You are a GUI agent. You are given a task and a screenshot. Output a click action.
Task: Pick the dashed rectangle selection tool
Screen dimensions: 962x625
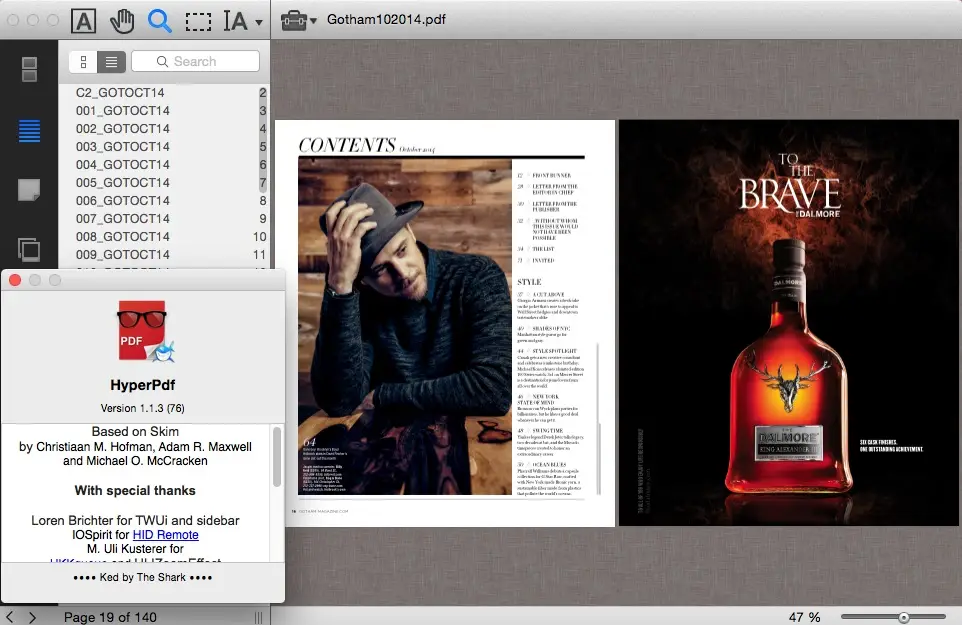pyautogui.click(x=198, y=21)
